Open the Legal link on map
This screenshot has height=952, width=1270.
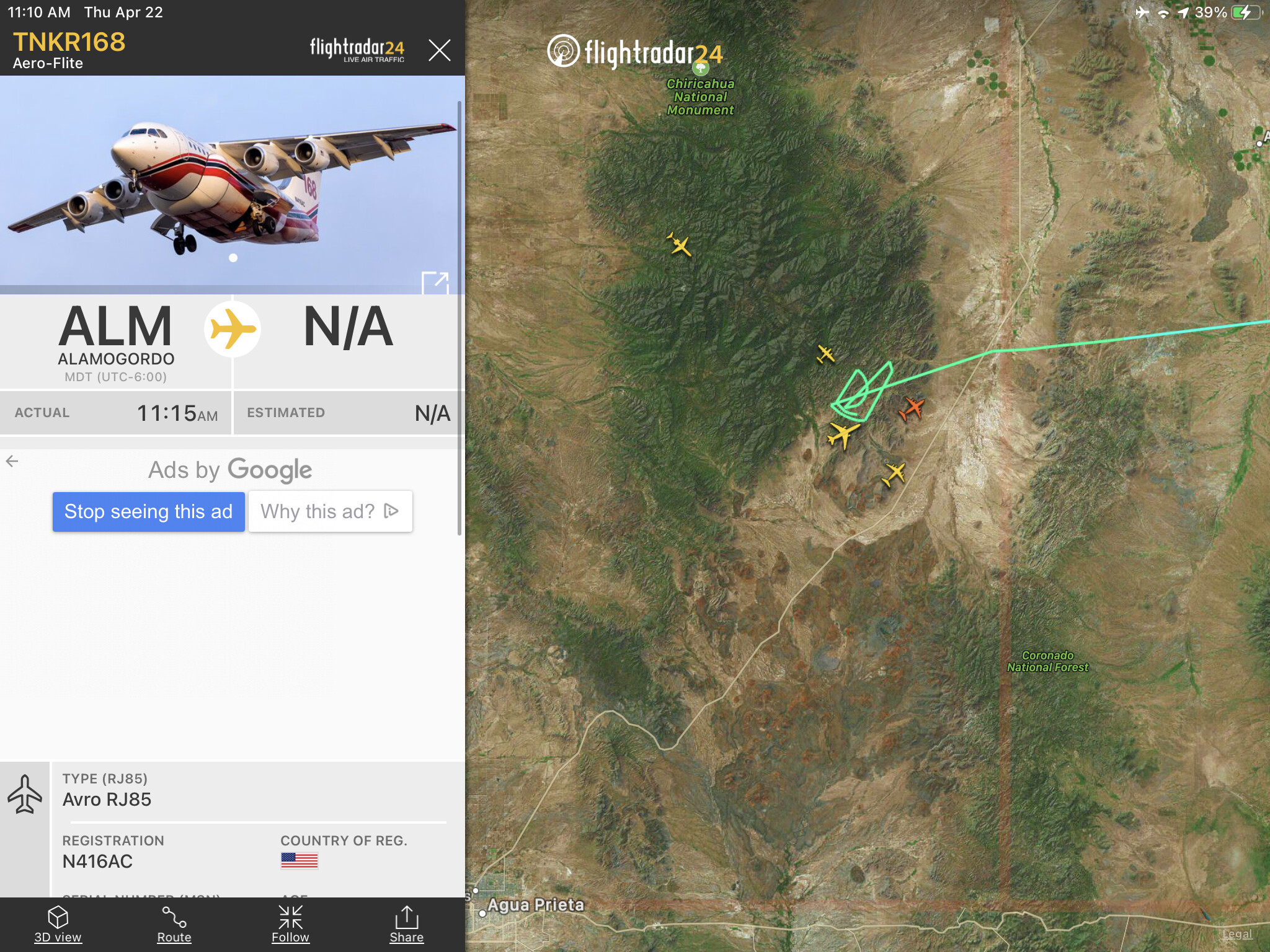(1237, 934)
